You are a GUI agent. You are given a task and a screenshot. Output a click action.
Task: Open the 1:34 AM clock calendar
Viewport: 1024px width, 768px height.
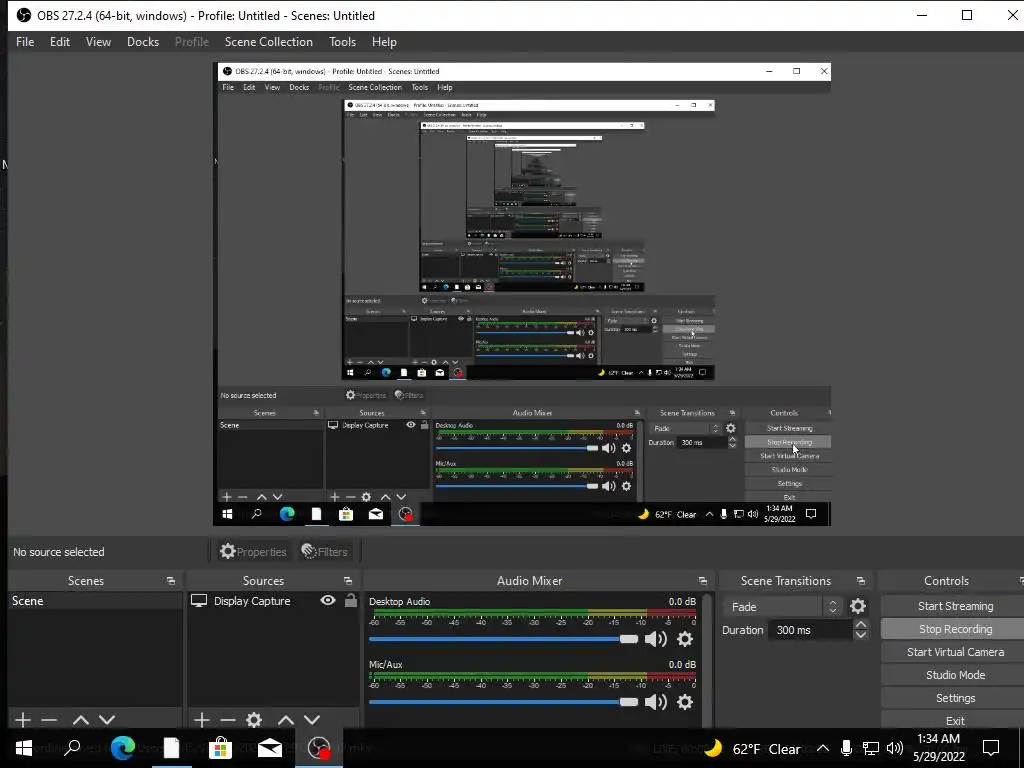(938, 748)
